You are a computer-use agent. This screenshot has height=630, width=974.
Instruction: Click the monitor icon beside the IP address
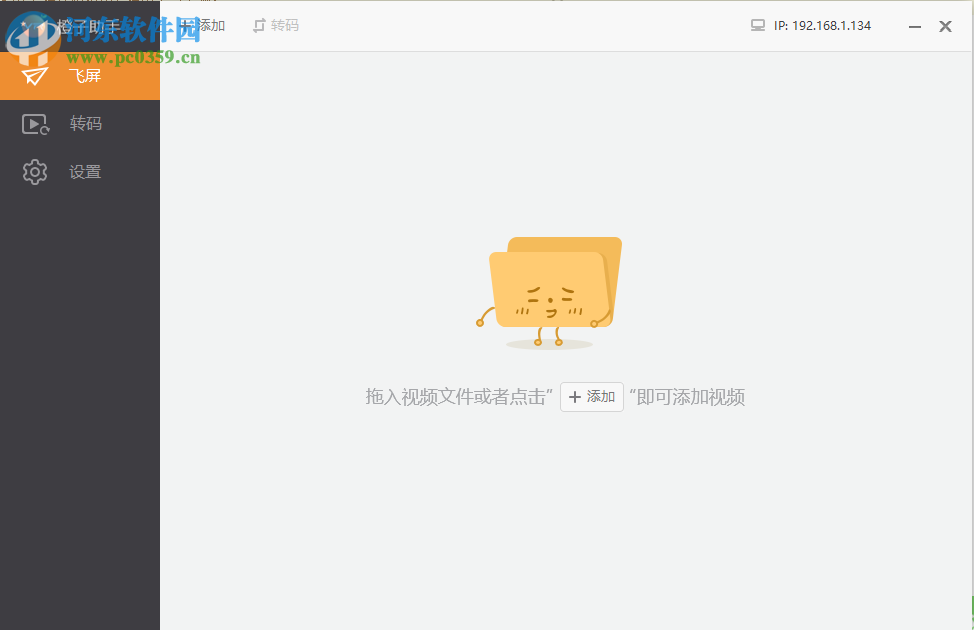757,25
